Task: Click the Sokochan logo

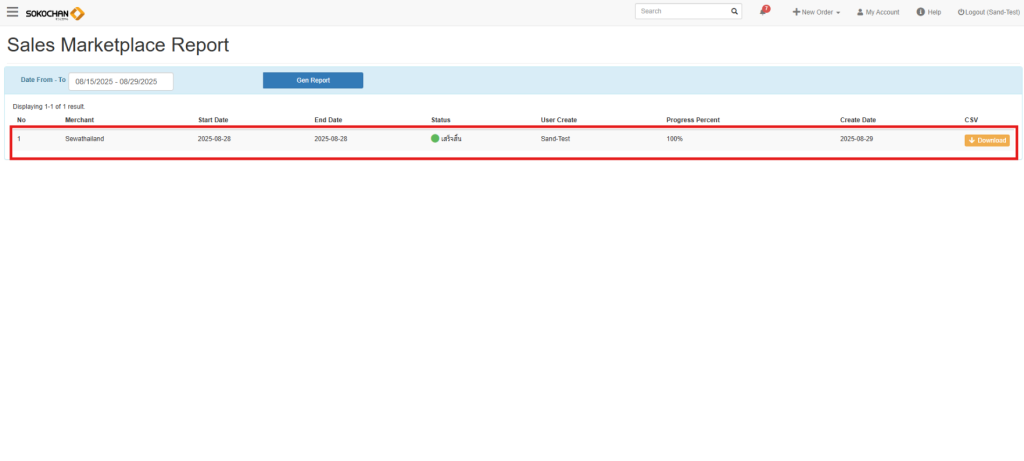Action: coord(55,13)
